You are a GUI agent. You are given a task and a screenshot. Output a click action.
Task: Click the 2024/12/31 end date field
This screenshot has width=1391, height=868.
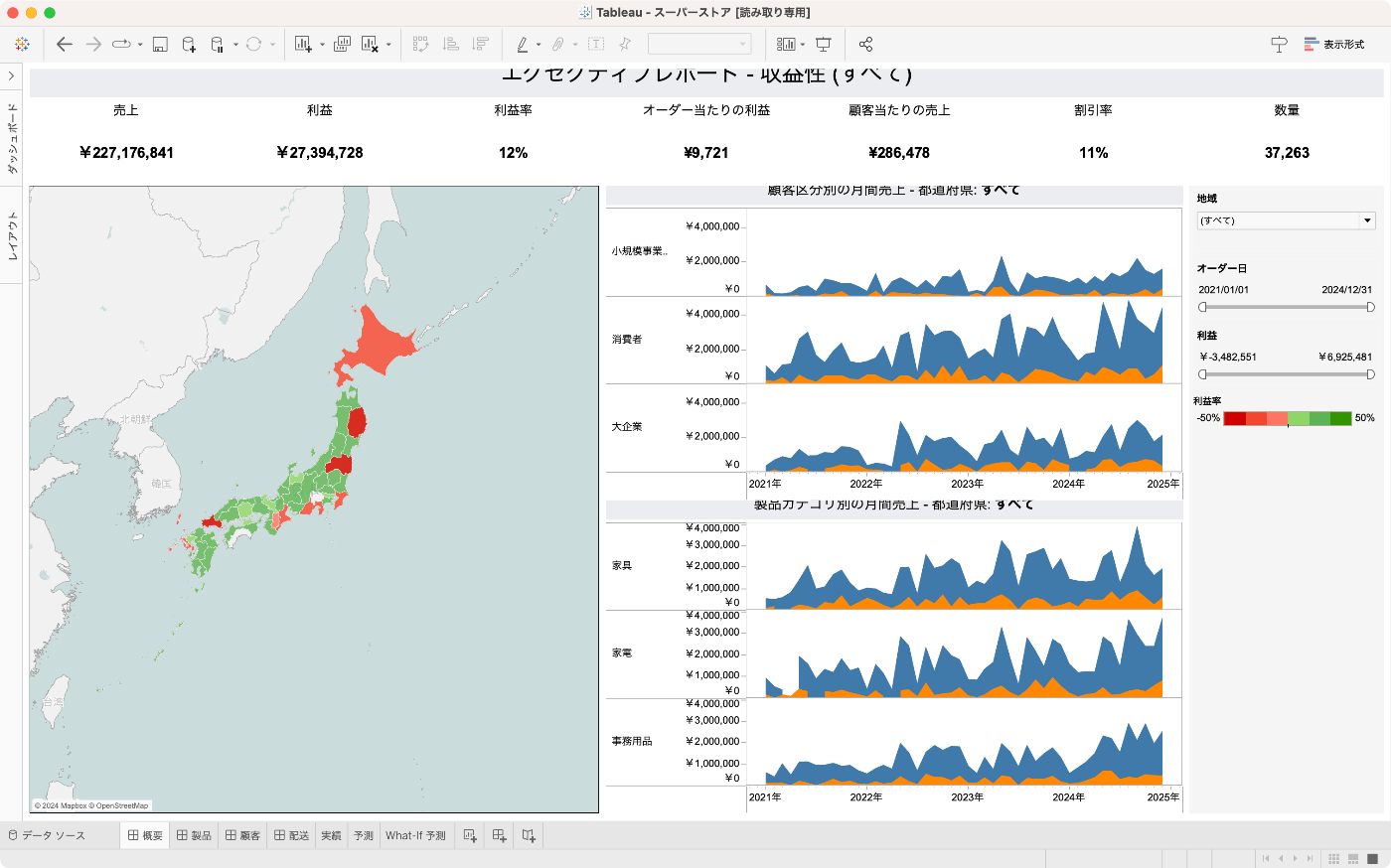pos(1346,290)
